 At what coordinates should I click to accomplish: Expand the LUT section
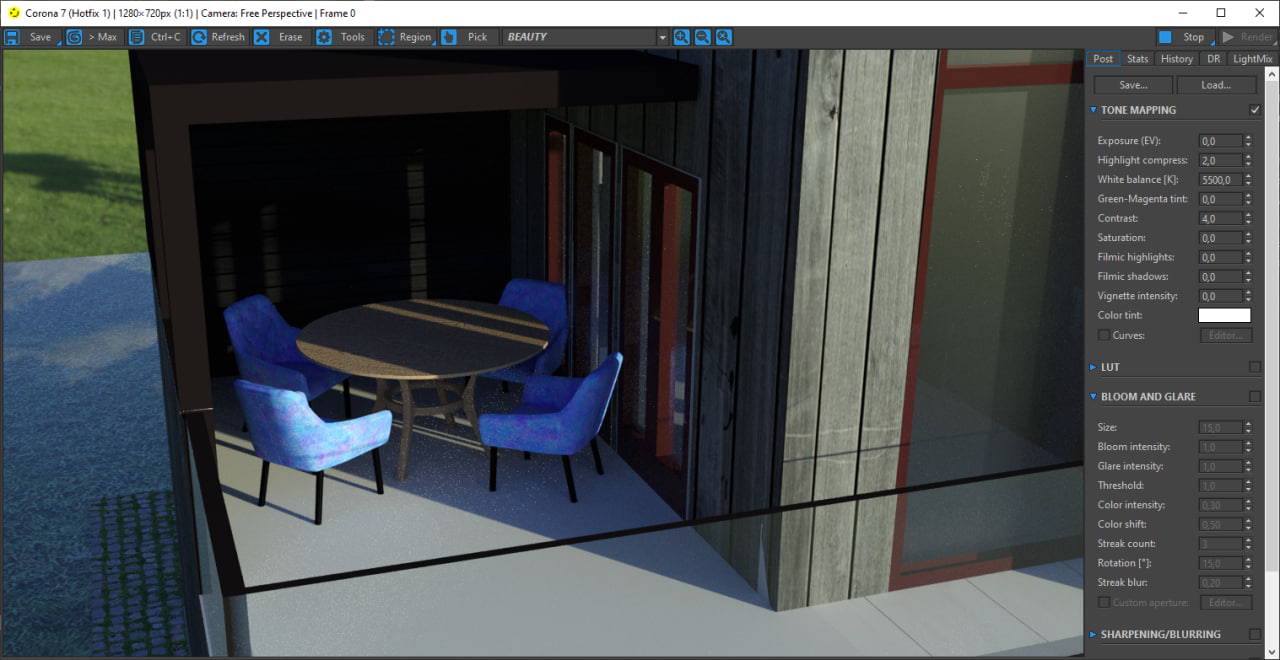pyautogui.click(x=1093, y=367)
